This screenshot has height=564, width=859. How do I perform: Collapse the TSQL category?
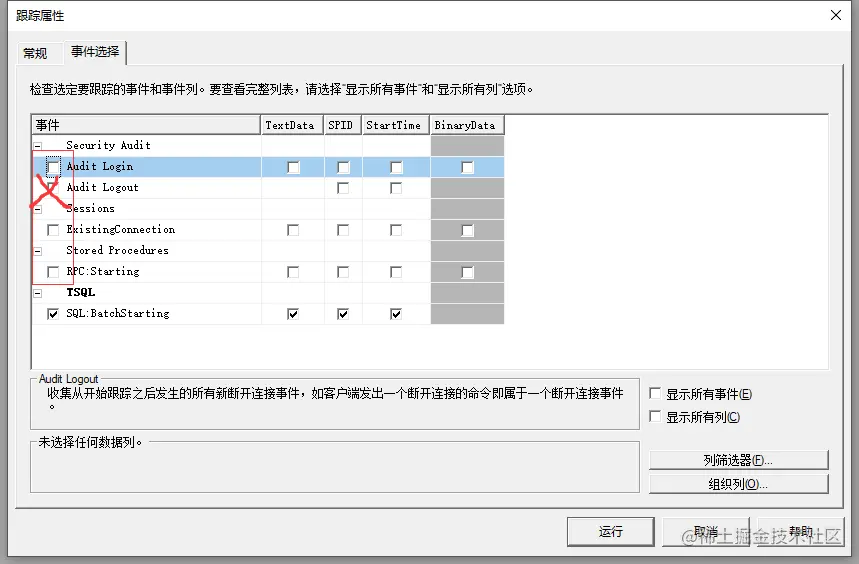[x=38, y=293]
